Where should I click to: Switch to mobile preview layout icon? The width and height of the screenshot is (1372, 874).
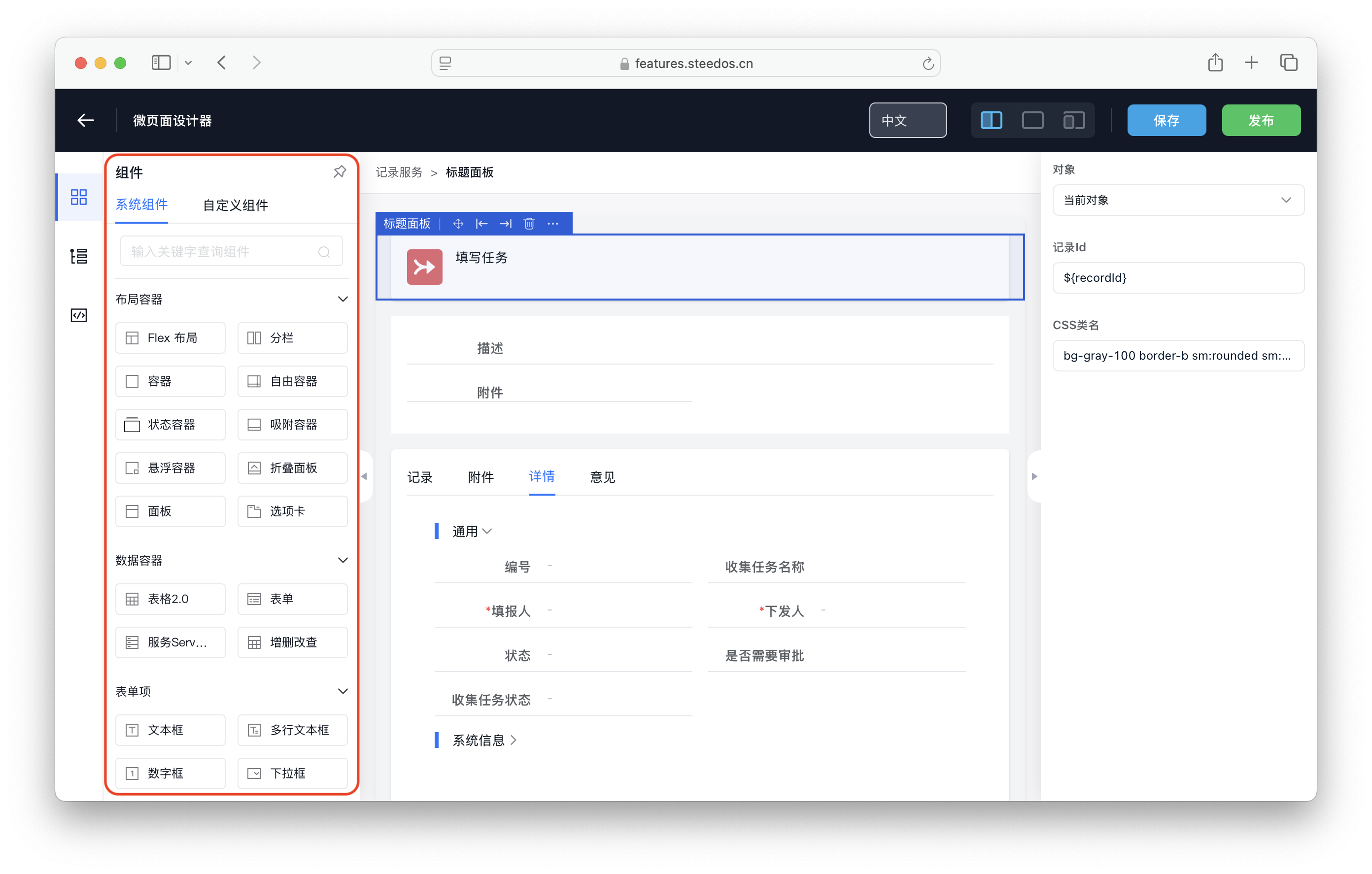tap(1073, 120)
